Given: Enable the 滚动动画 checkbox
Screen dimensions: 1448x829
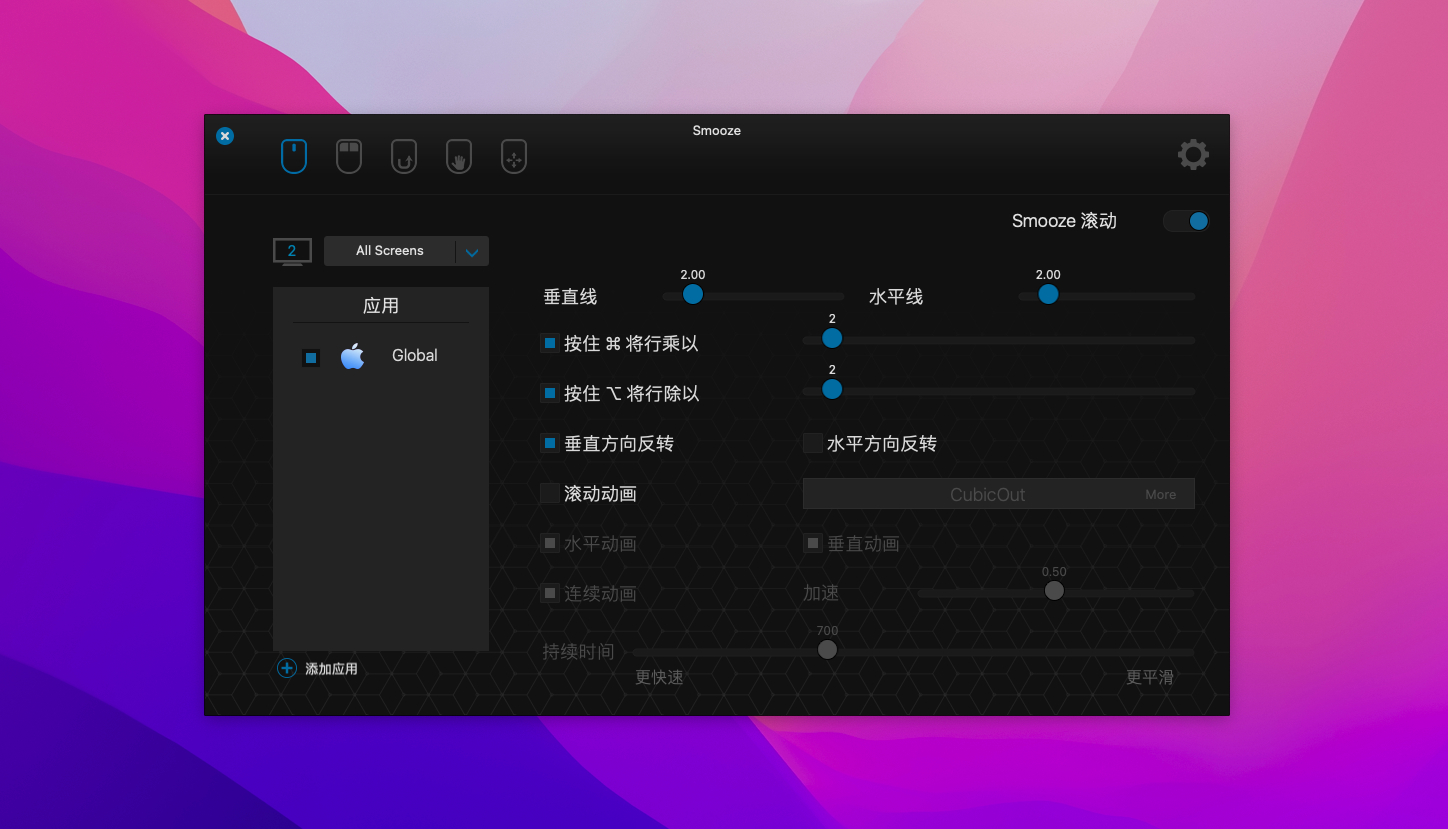Looking at the screenshot, I should tap(550, 493).
